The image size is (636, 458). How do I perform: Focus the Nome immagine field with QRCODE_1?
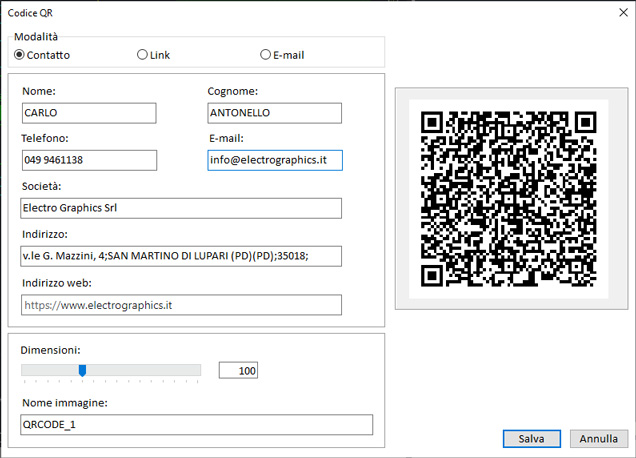(x=197, y=425)
